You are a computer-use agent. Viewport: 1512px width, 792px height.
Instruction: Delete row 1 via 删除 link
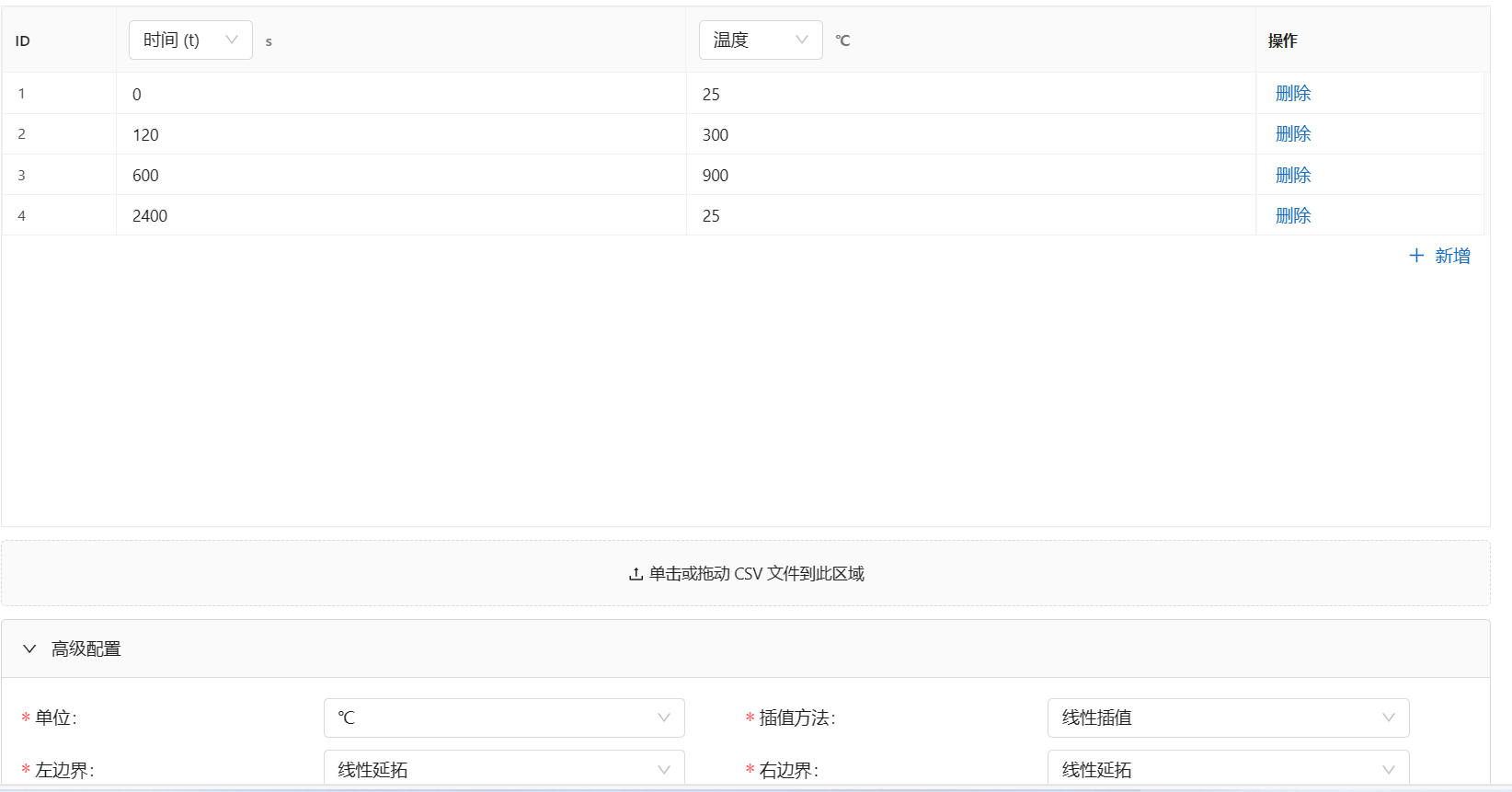[x=1293, y=94]
